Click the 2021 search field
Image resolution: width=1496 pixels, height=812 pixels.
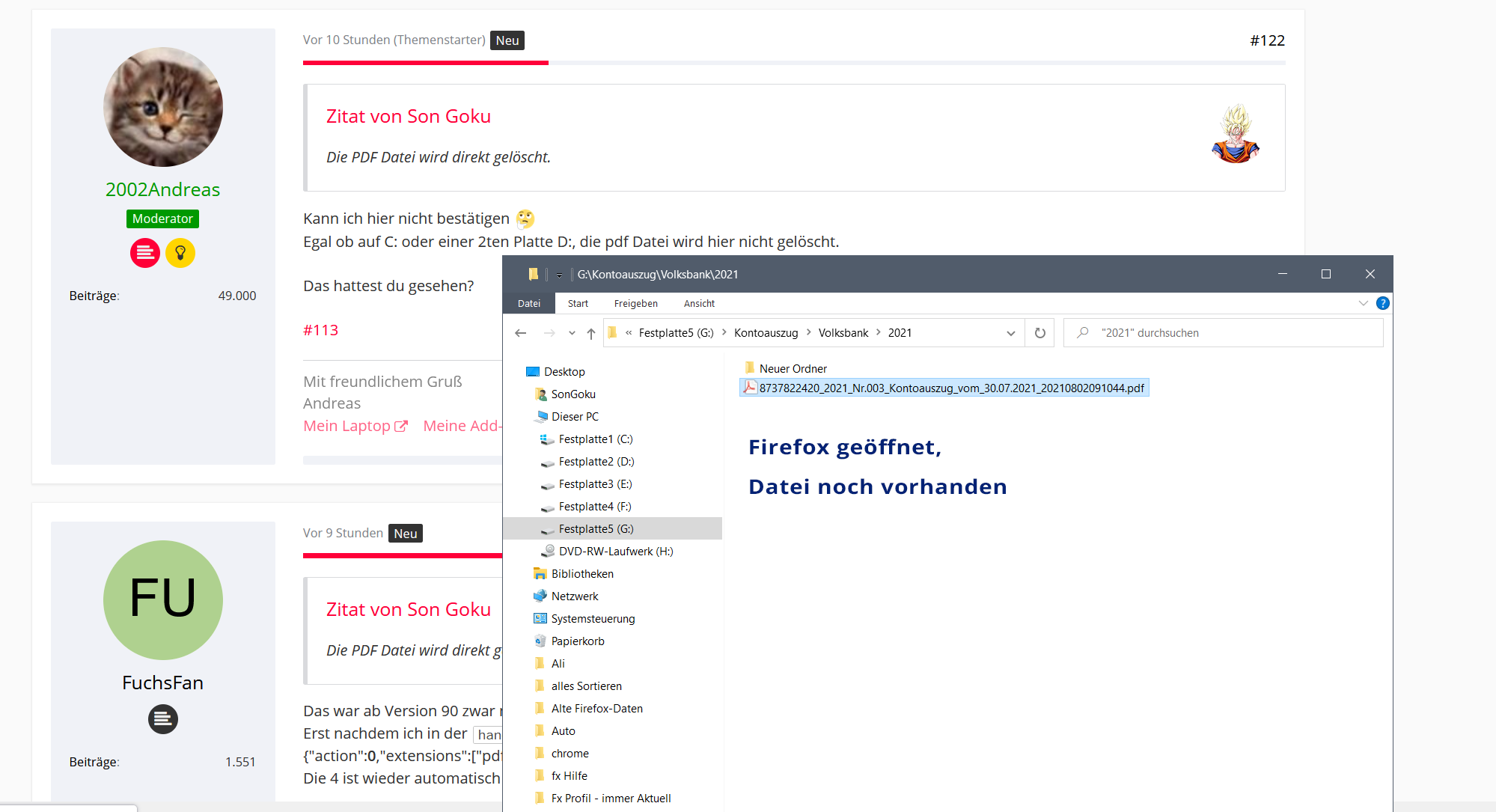pyautogui.click(x=1227, y=333)
